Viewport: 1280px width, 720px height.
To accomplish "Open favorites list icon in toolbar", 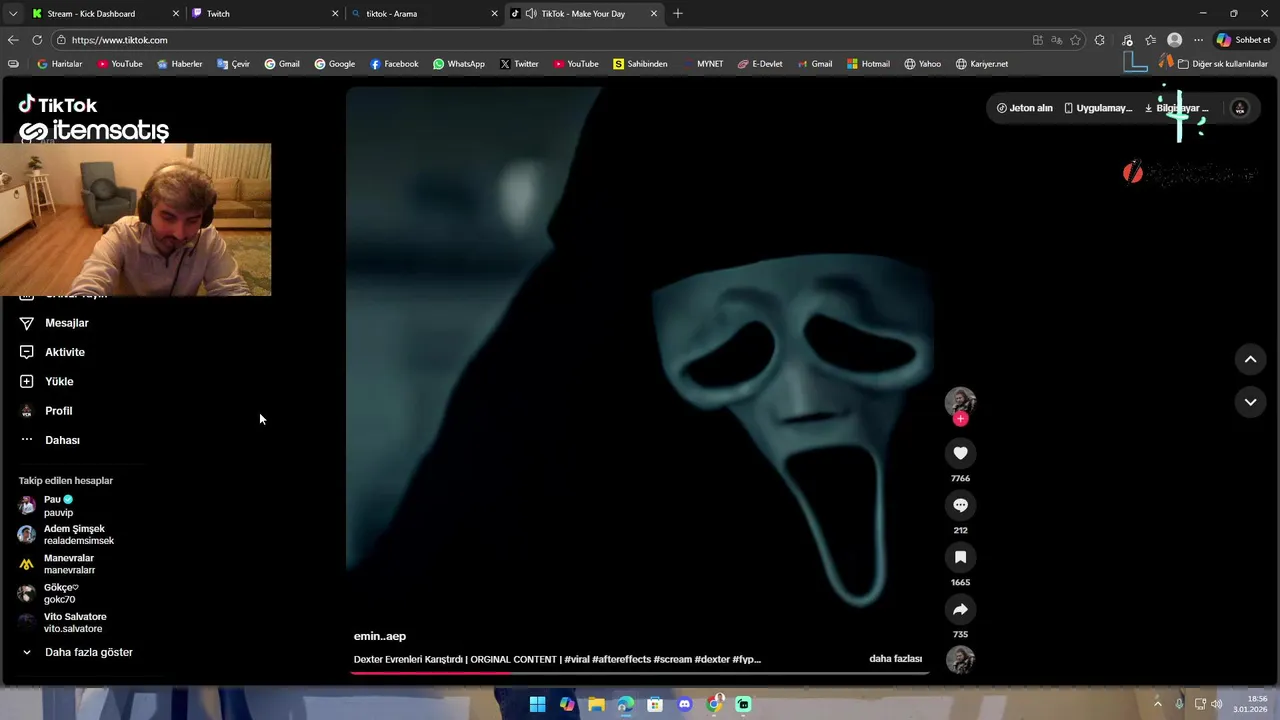I will pyautogui.click(x=1151, y=40).
